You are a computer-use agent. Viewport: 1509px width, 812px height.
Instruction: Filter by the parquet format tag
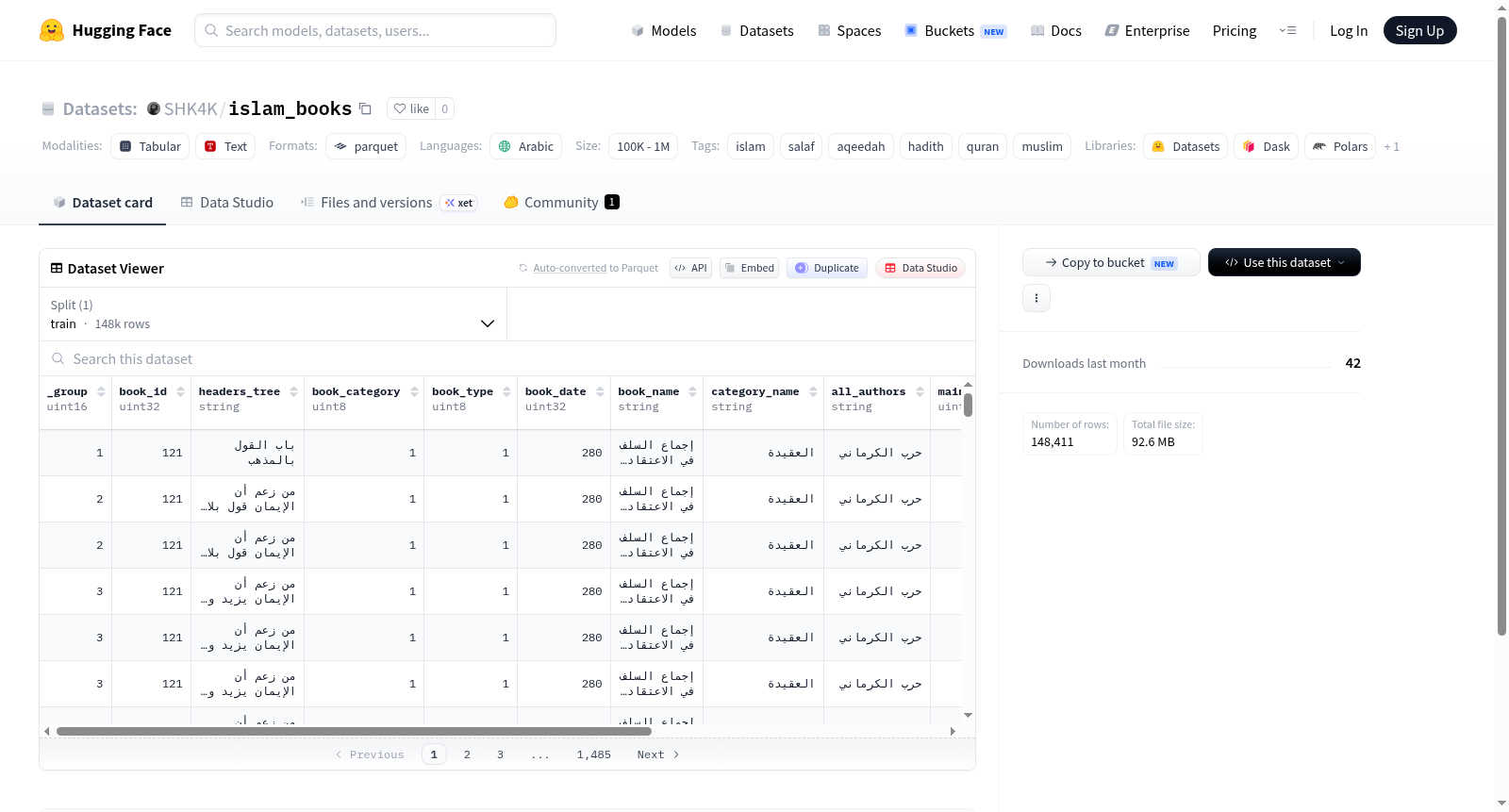coord(366,146)
